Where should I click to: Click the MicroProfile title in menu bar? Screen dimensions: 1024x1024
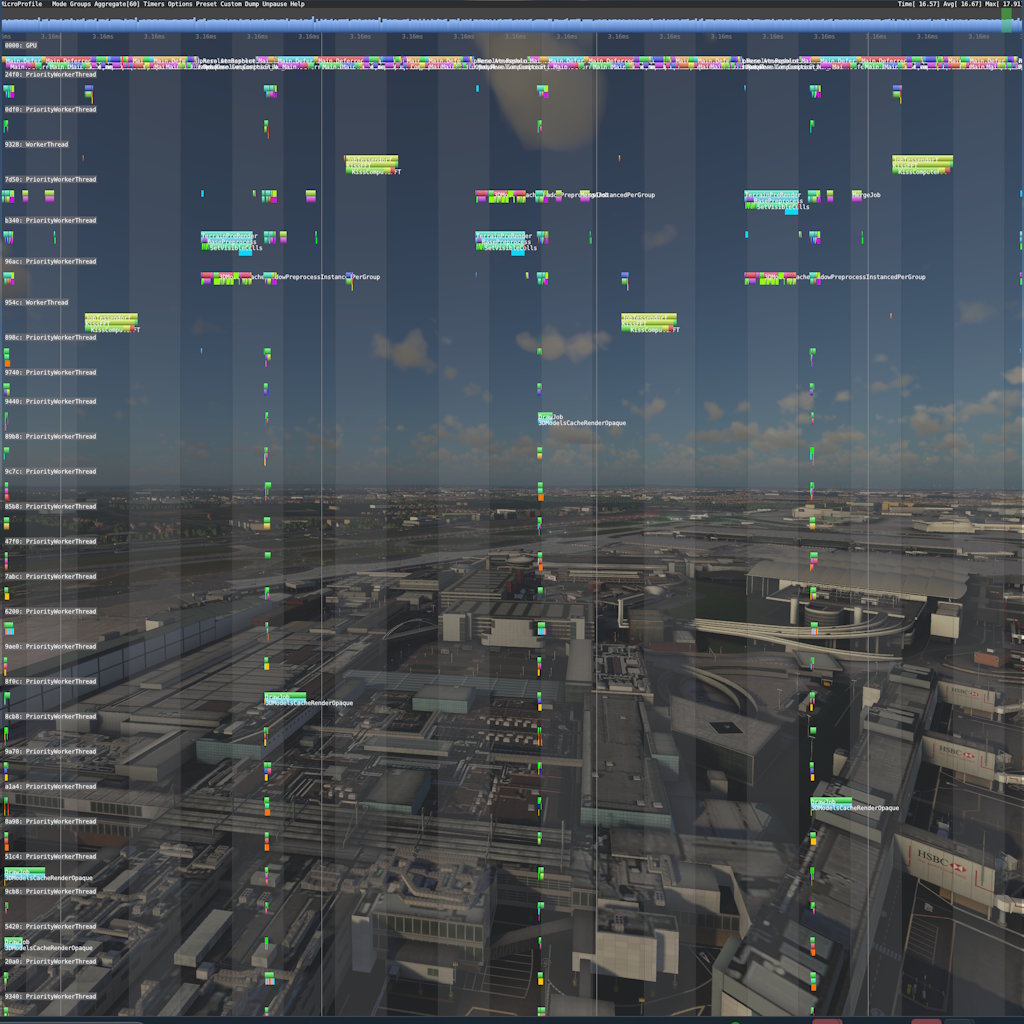point(21,4)
